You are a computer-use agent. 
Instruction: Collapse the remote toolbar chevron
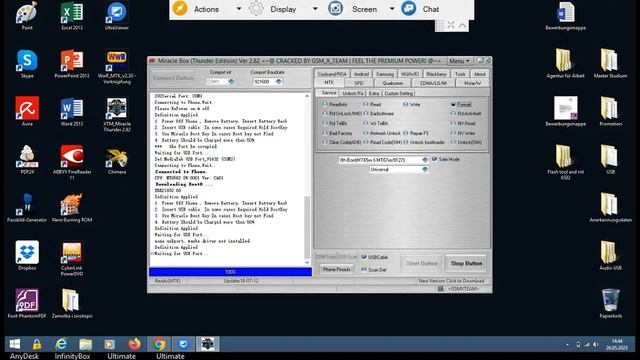(462, 25)
